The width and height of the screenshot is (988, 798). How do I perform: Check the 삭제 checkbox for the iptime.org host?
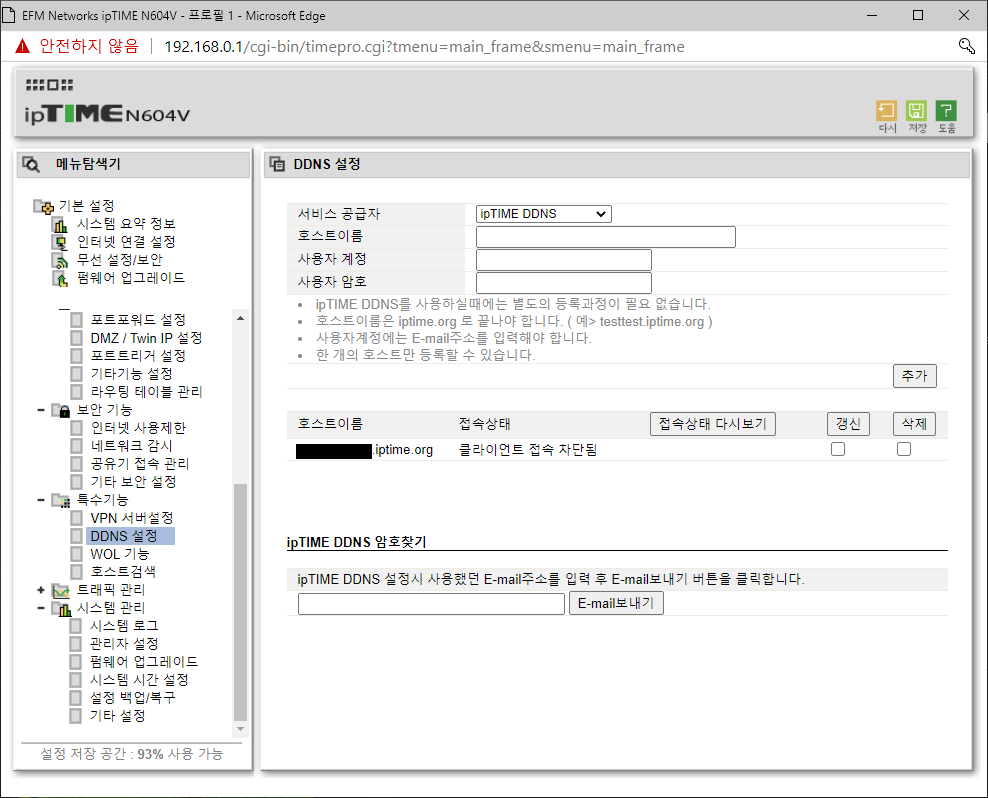coord(904,449)
